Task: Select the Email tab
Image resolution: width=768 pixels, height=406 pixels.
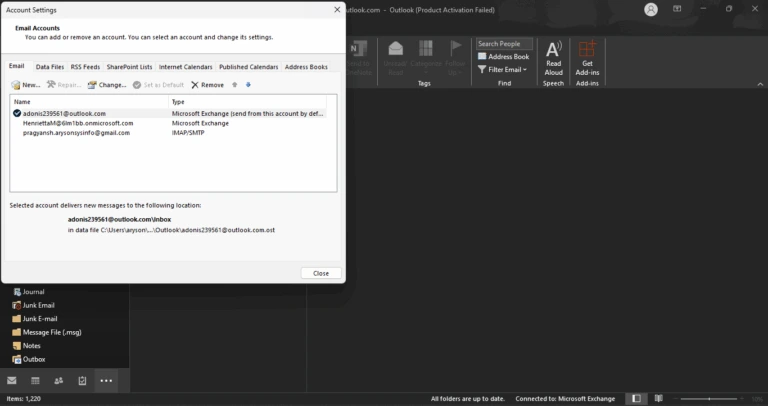Action: pos(17,66)
